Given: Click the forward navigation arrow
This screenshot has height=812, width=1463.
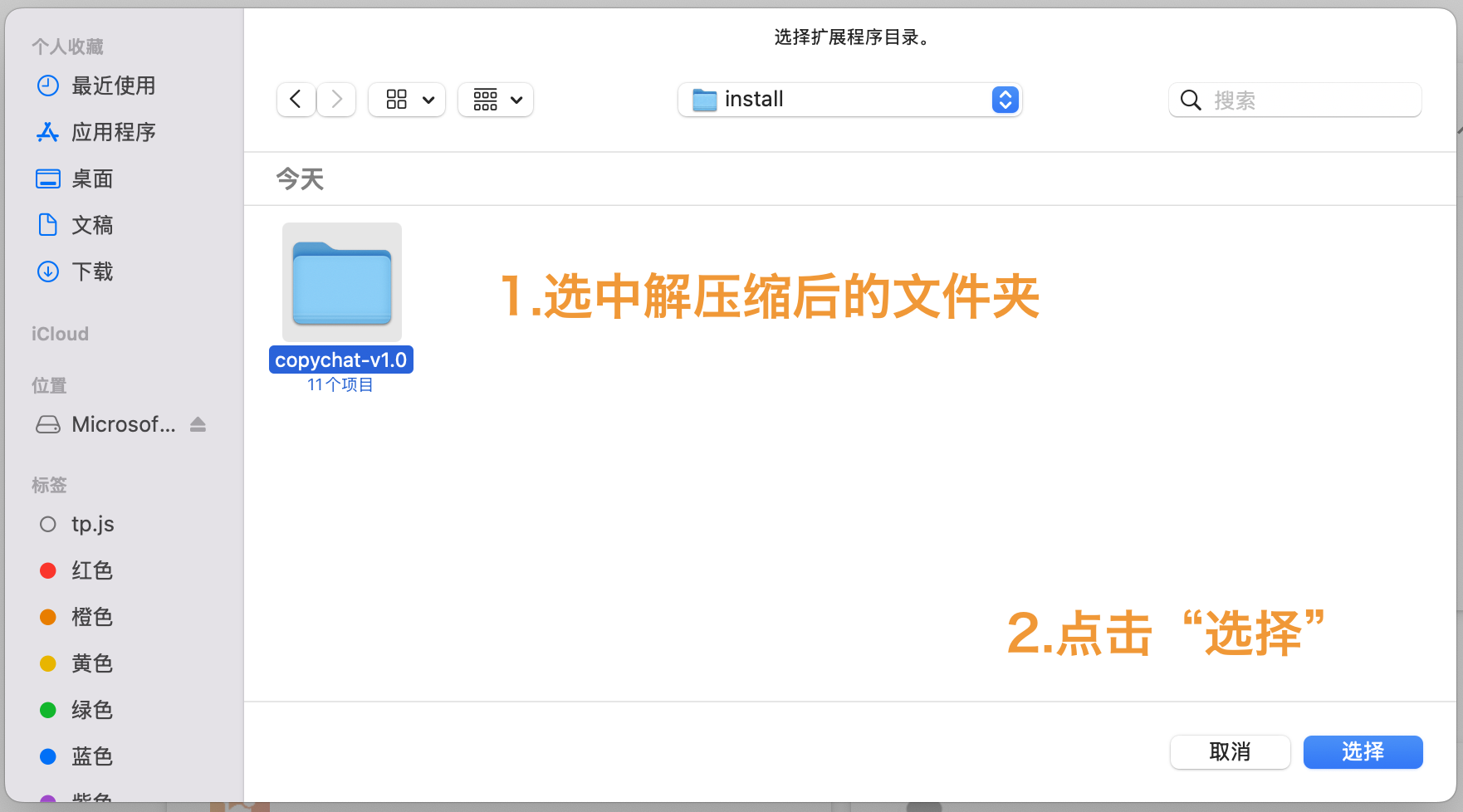Looking at the screenshot, I should point(335,99).
